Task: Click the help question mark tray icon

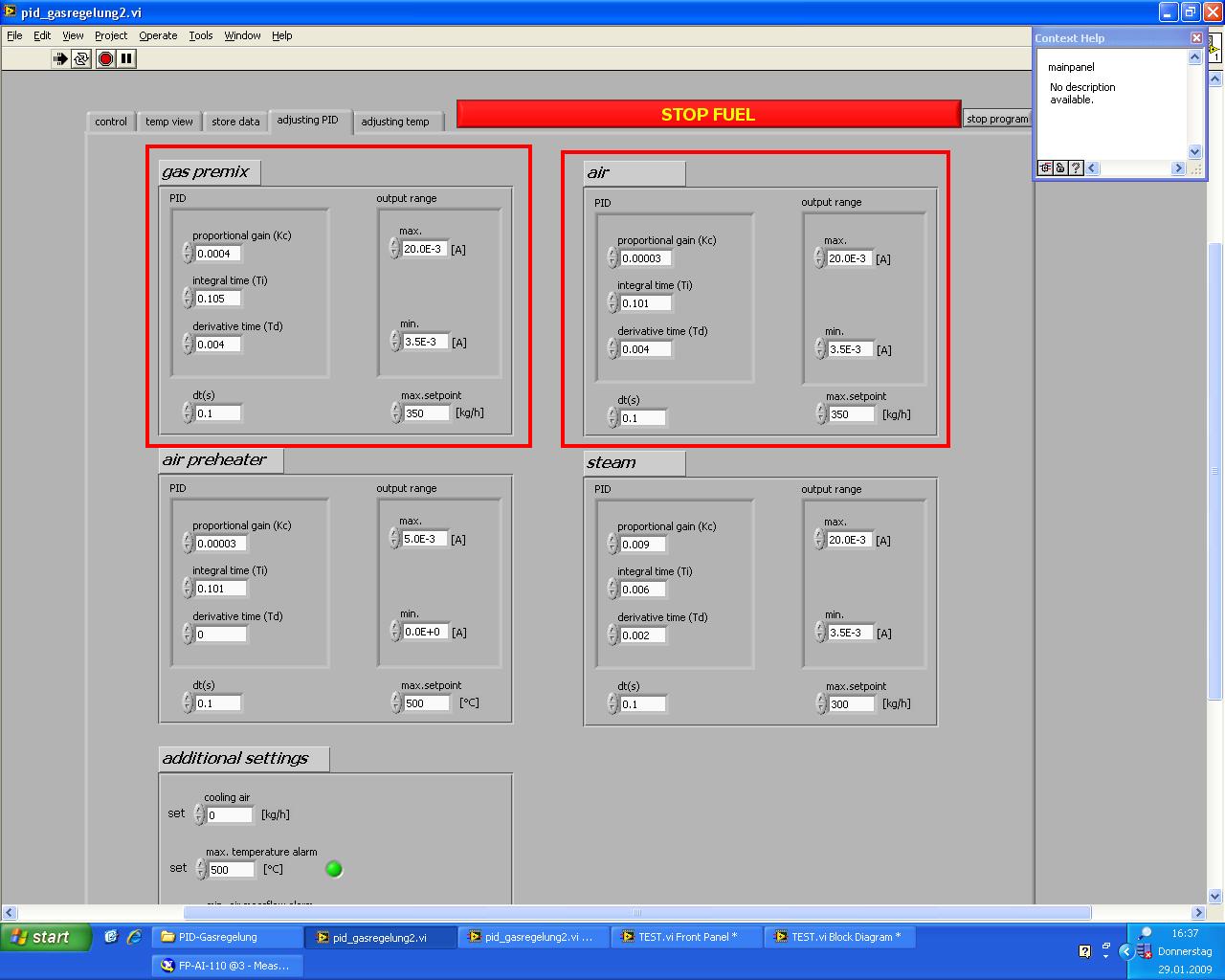Action: coord(1084,951)
